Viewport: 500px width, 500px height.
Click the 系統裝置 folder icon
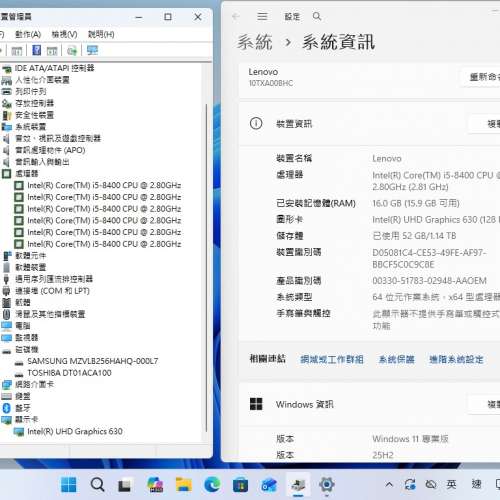pos(7,127)
